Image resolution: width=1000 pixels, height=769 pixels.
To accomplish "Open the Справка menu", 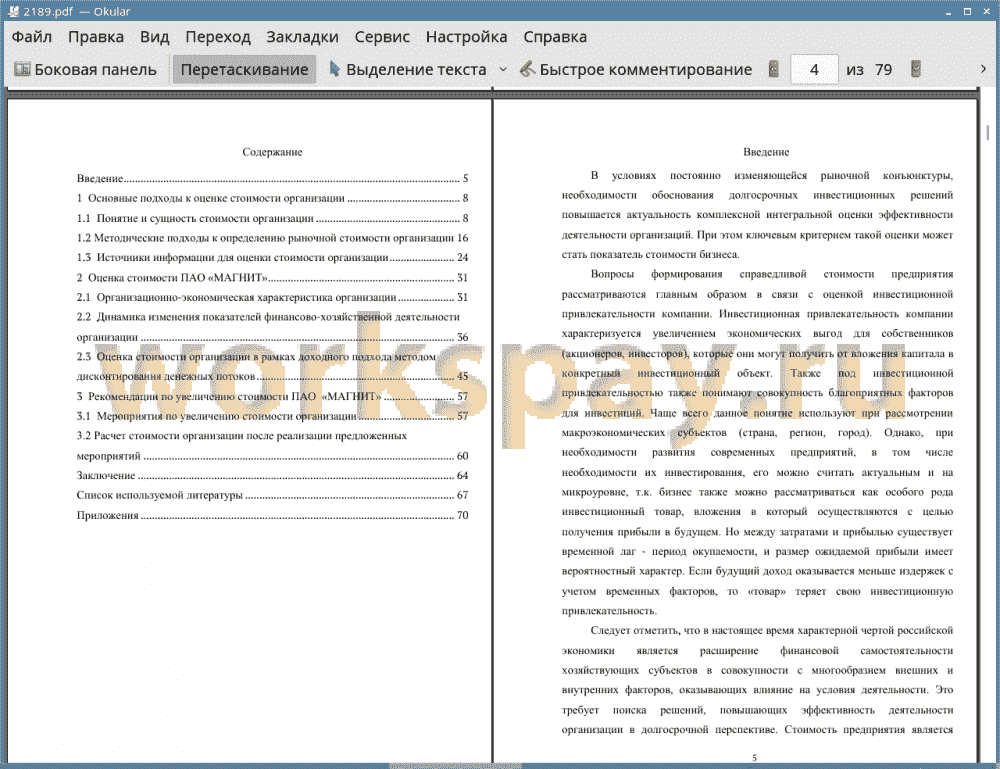I will coord(555,37).
